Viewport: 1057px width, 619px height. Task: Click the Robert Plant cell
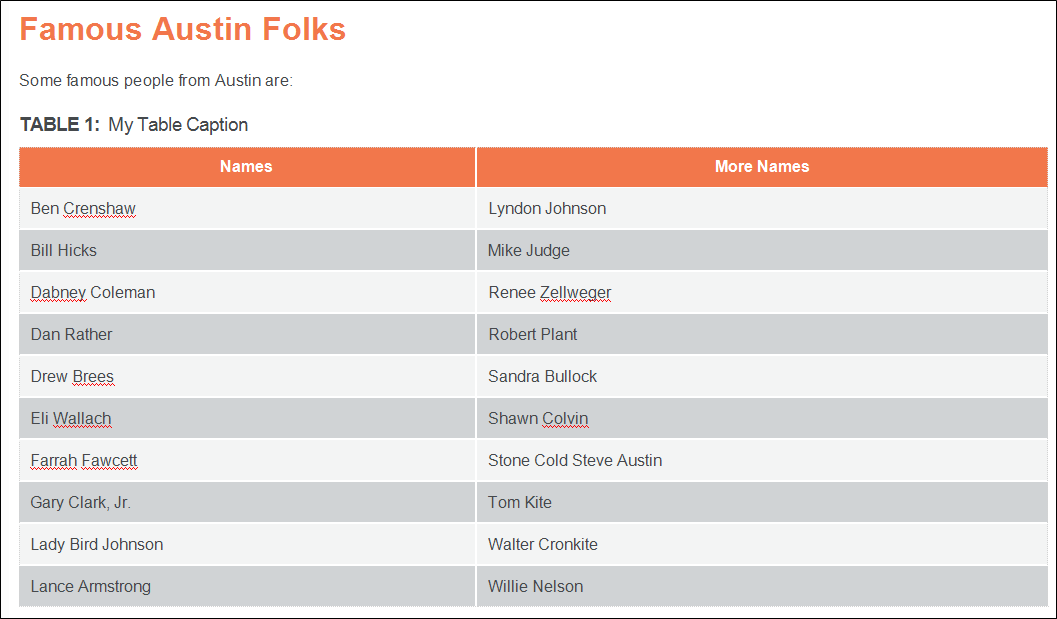click(762, 334)
